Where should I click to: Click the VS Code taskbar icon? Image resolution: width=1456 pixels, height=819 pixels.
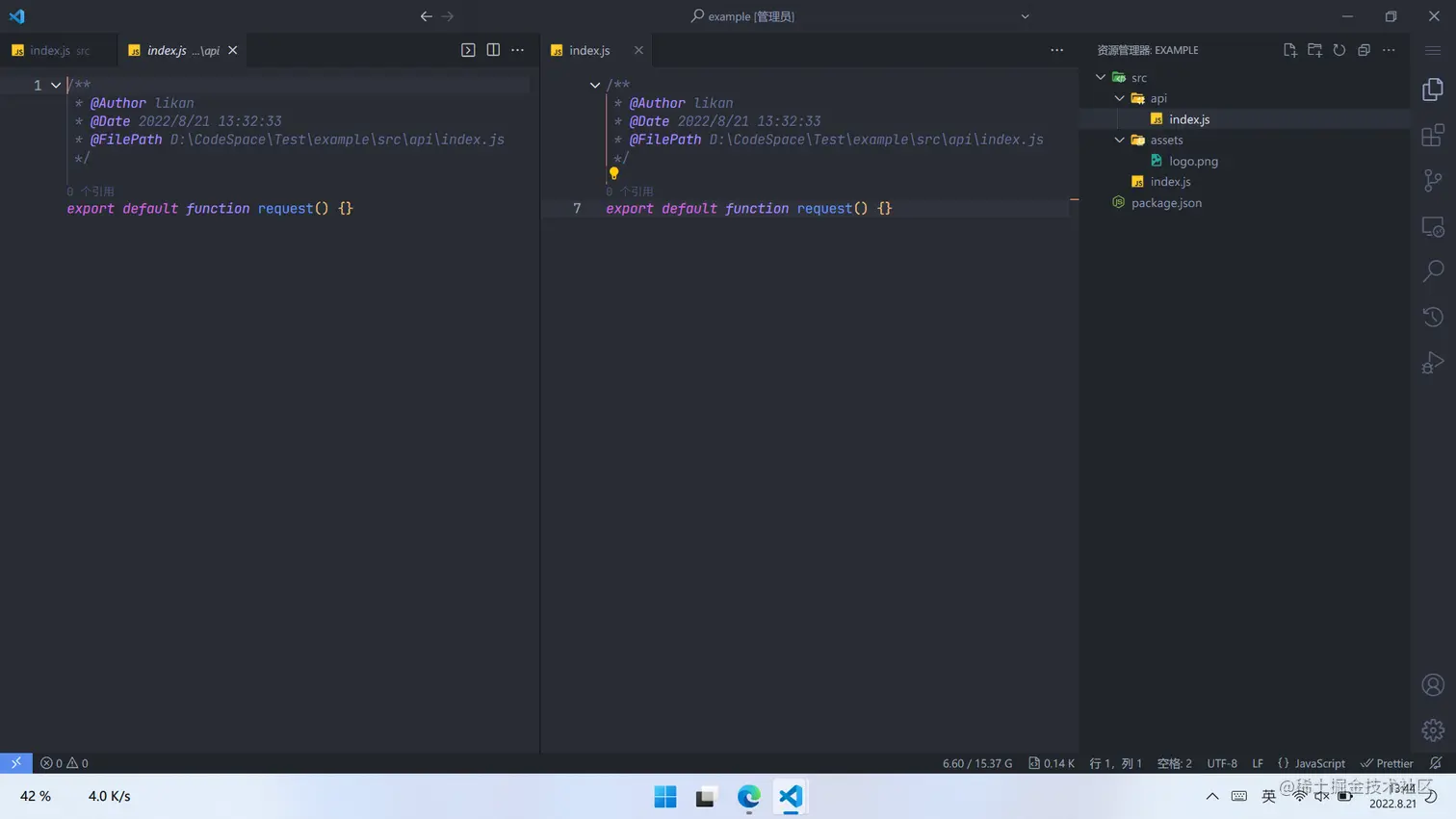pos(790,797)
